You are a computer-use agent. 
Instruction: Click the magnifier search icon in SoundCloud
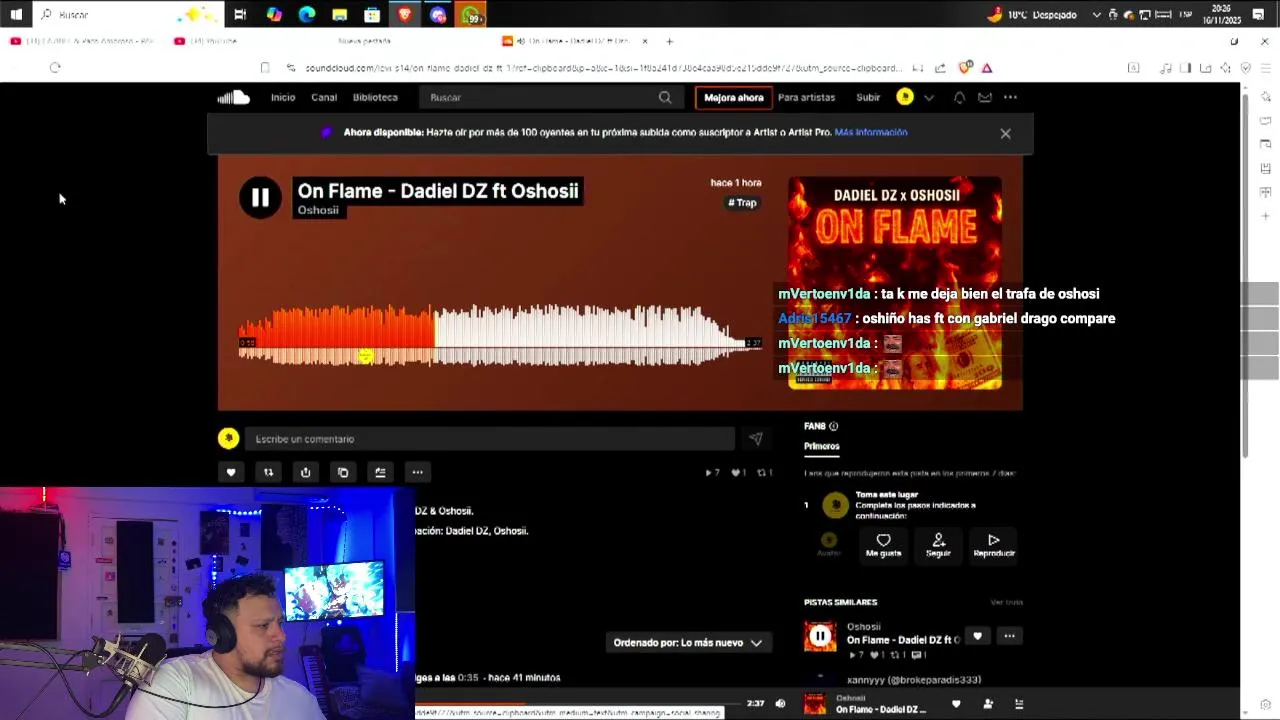(665, 97)
